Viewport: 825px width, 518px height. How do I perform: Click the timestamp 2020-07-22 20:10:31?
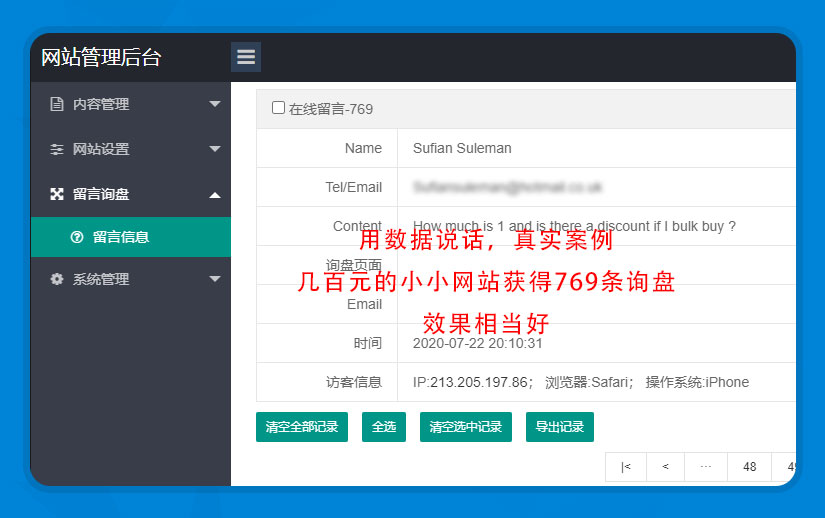coord(477,343)
